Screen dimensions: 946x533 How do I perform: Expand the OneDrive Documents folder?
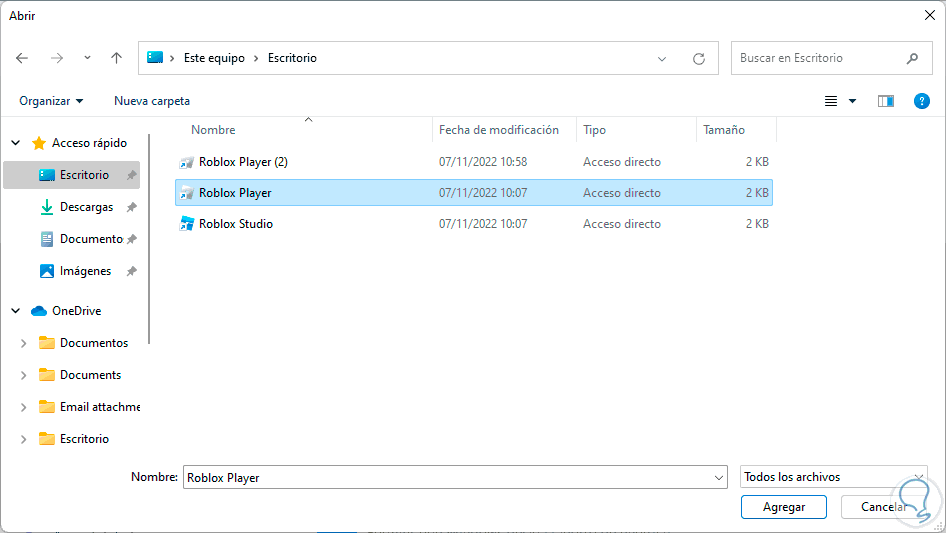pyautogui.click(x=24, y=375)
